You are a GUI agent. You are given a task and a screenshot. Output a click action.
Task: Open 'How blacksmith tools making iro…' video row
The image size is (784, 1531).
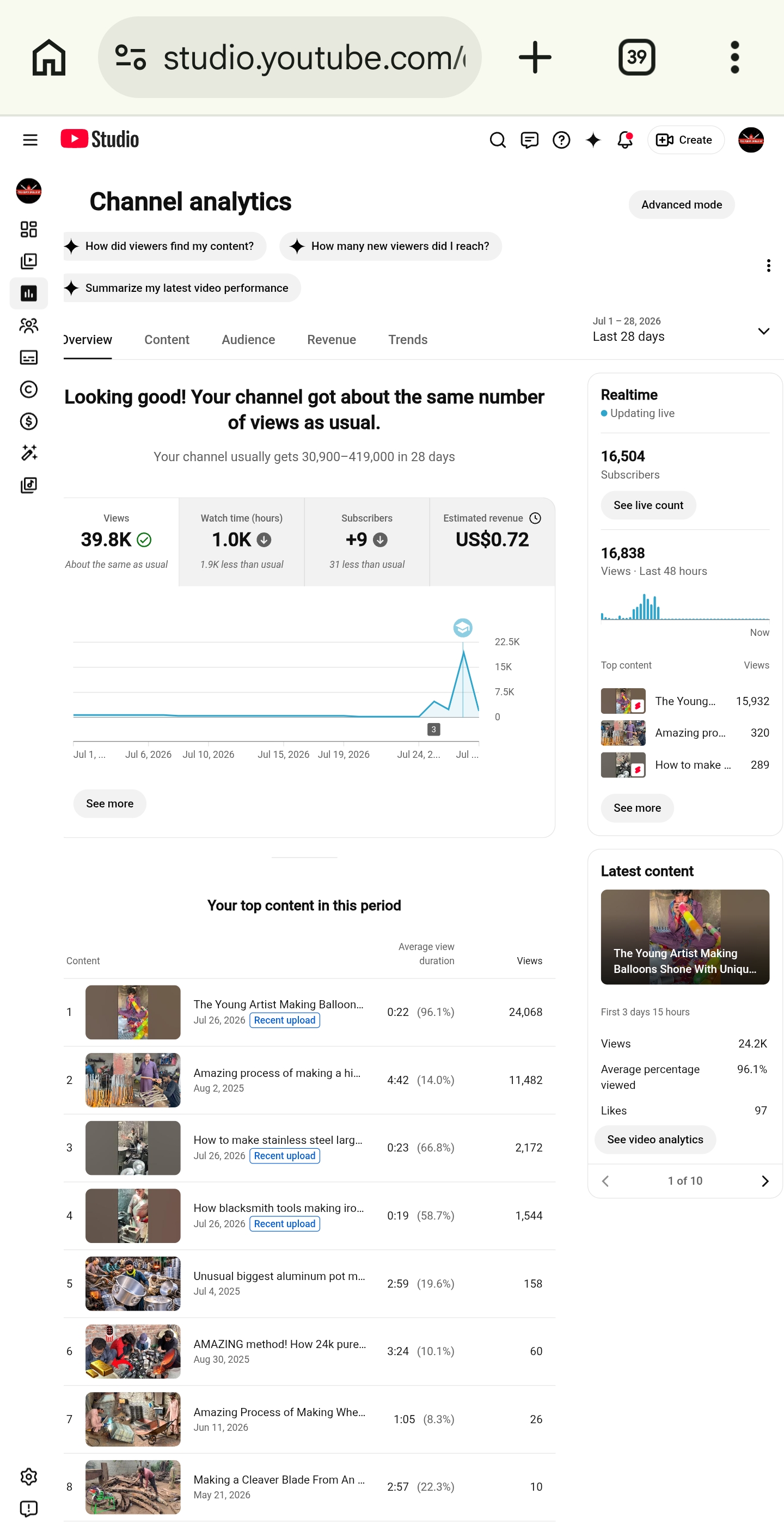[309, 1216]
